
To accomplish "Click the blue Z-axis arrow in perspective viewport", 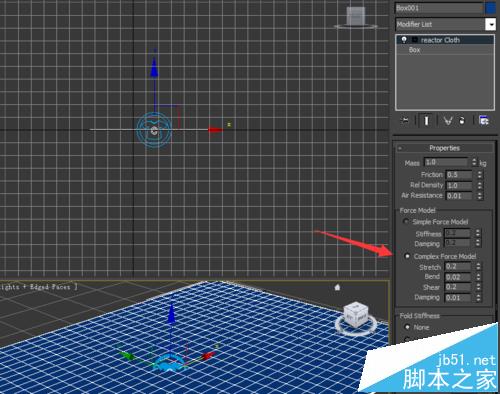I will [171, 313].
